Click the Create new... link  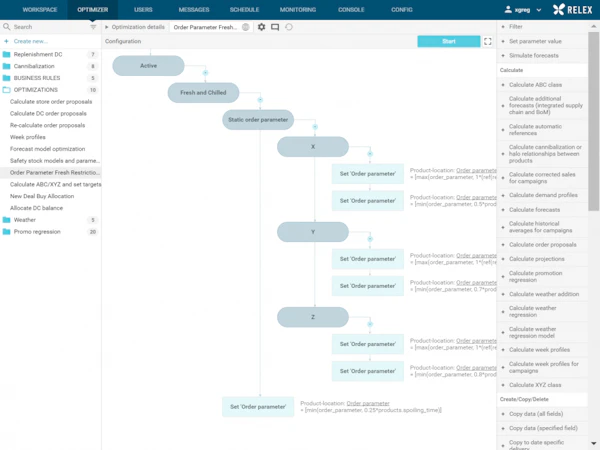pos(31,41)
